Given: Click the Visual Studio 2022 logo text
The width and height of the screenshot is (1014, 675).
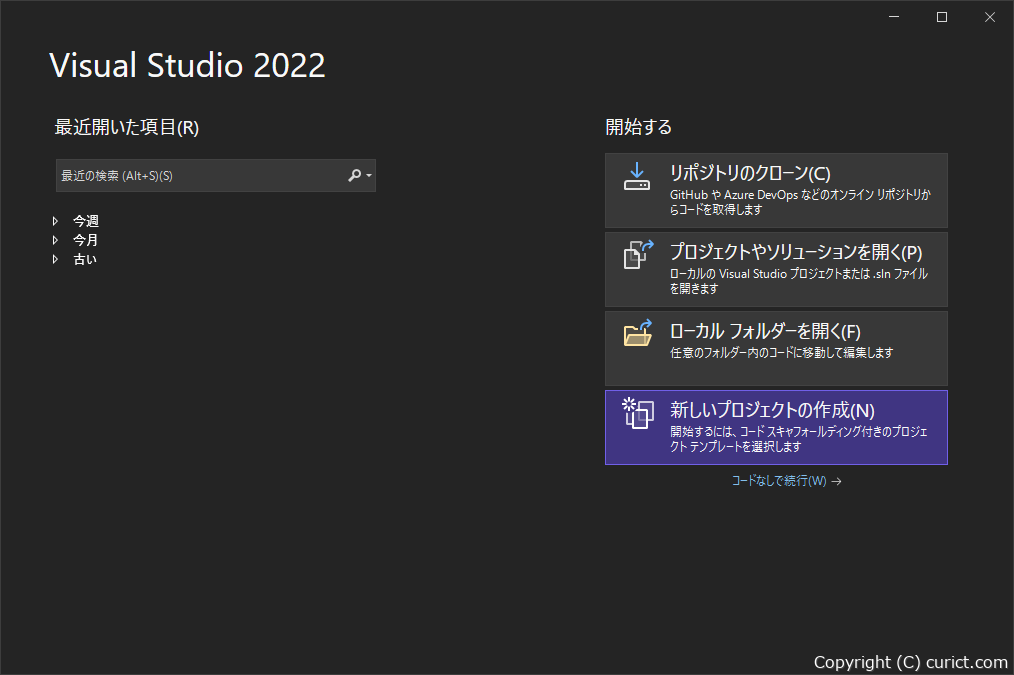Looking at the screenshot, I should click(186, 65).
